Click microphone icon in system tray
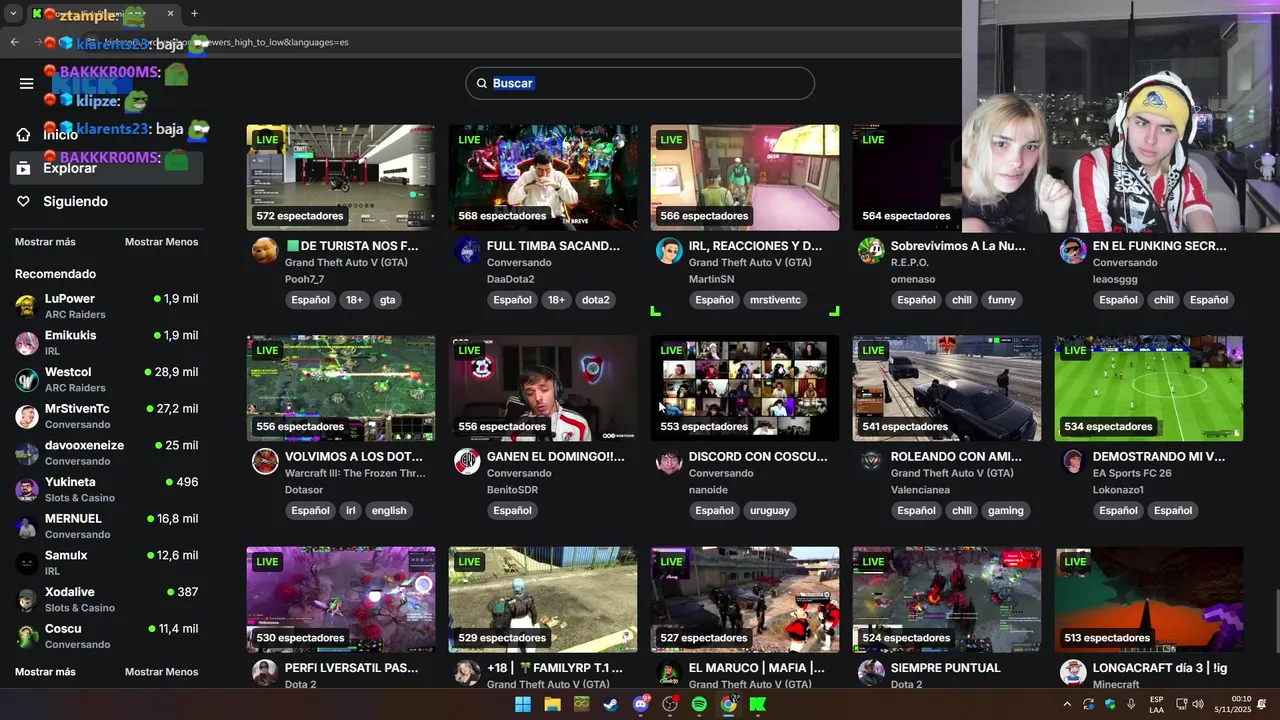Image resolution: width=1280 pixels, height=720 pixels. click(1131, 704)
